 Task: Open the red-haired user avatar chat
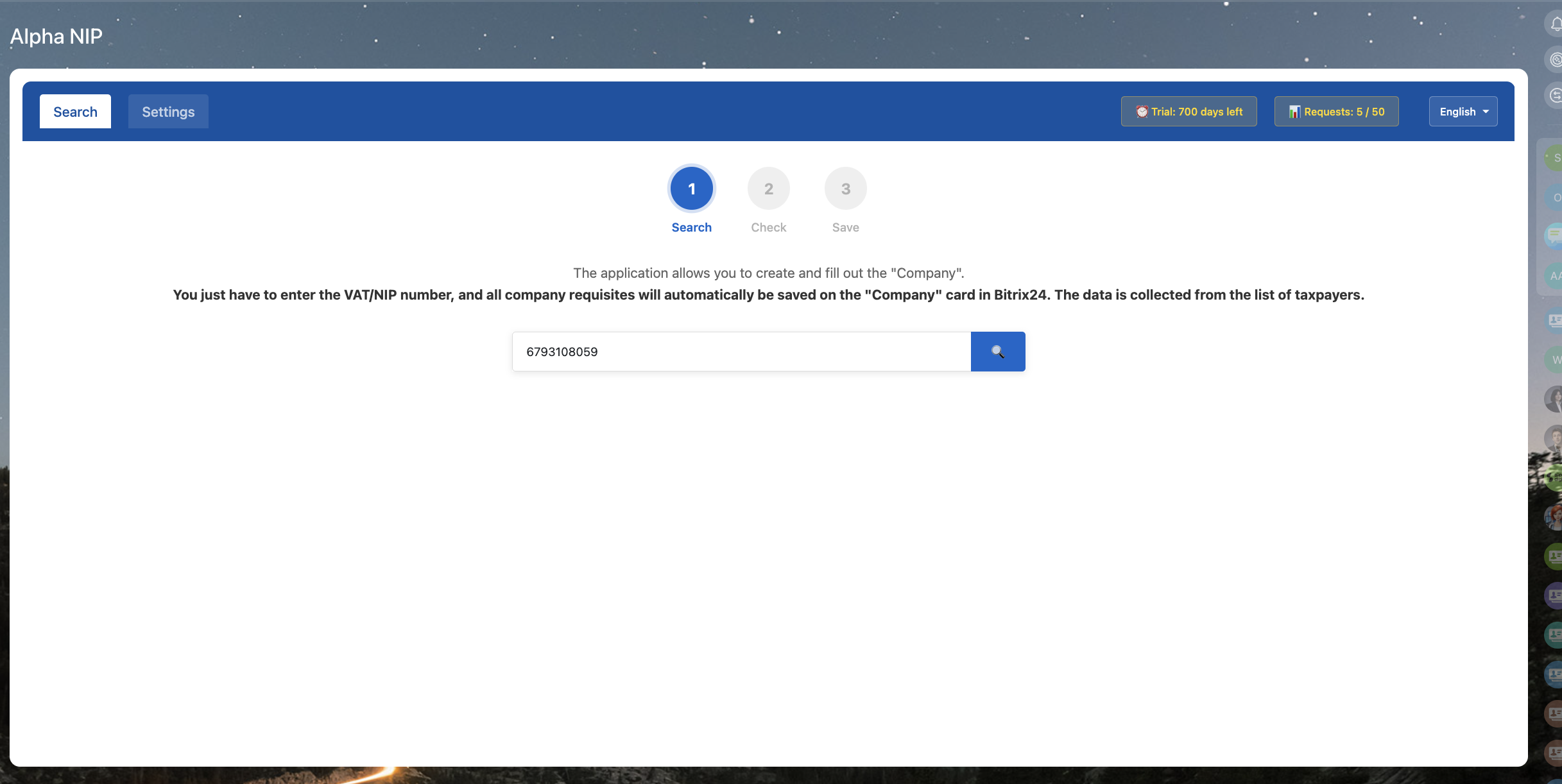coord(1554,517)
